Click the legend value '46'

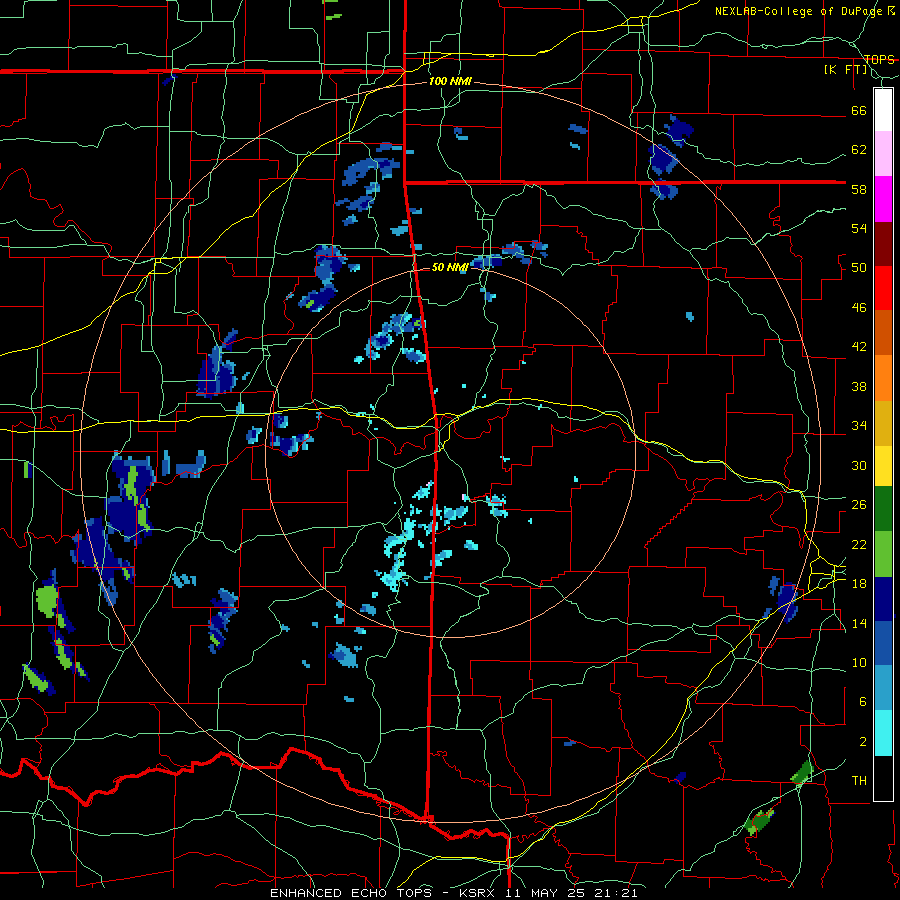coord(859,308)
